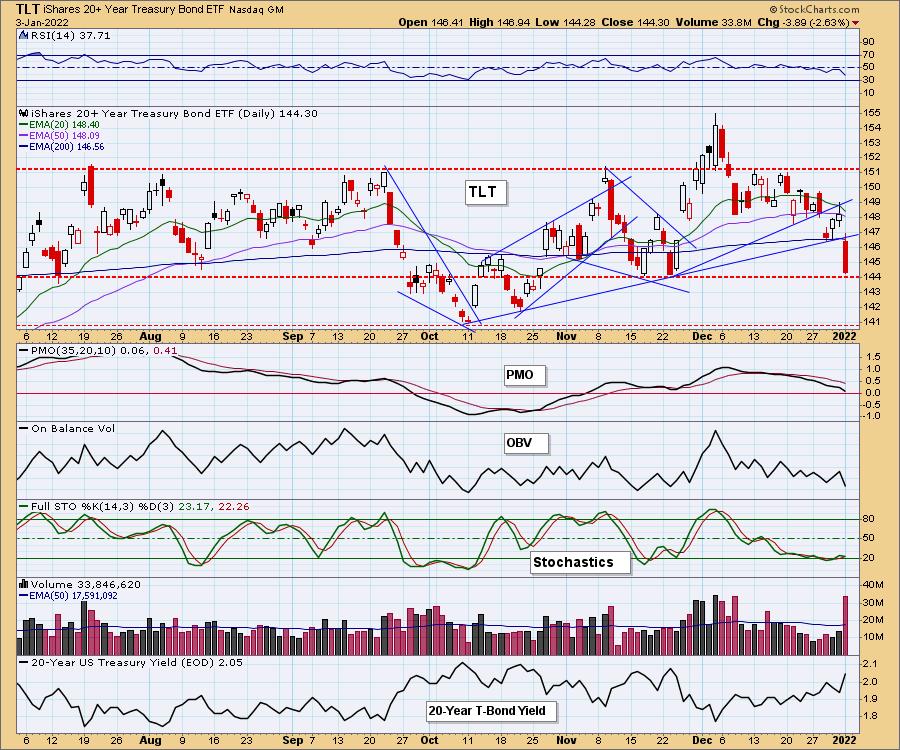Click the '2.1' yield axis label

point(870,664)
